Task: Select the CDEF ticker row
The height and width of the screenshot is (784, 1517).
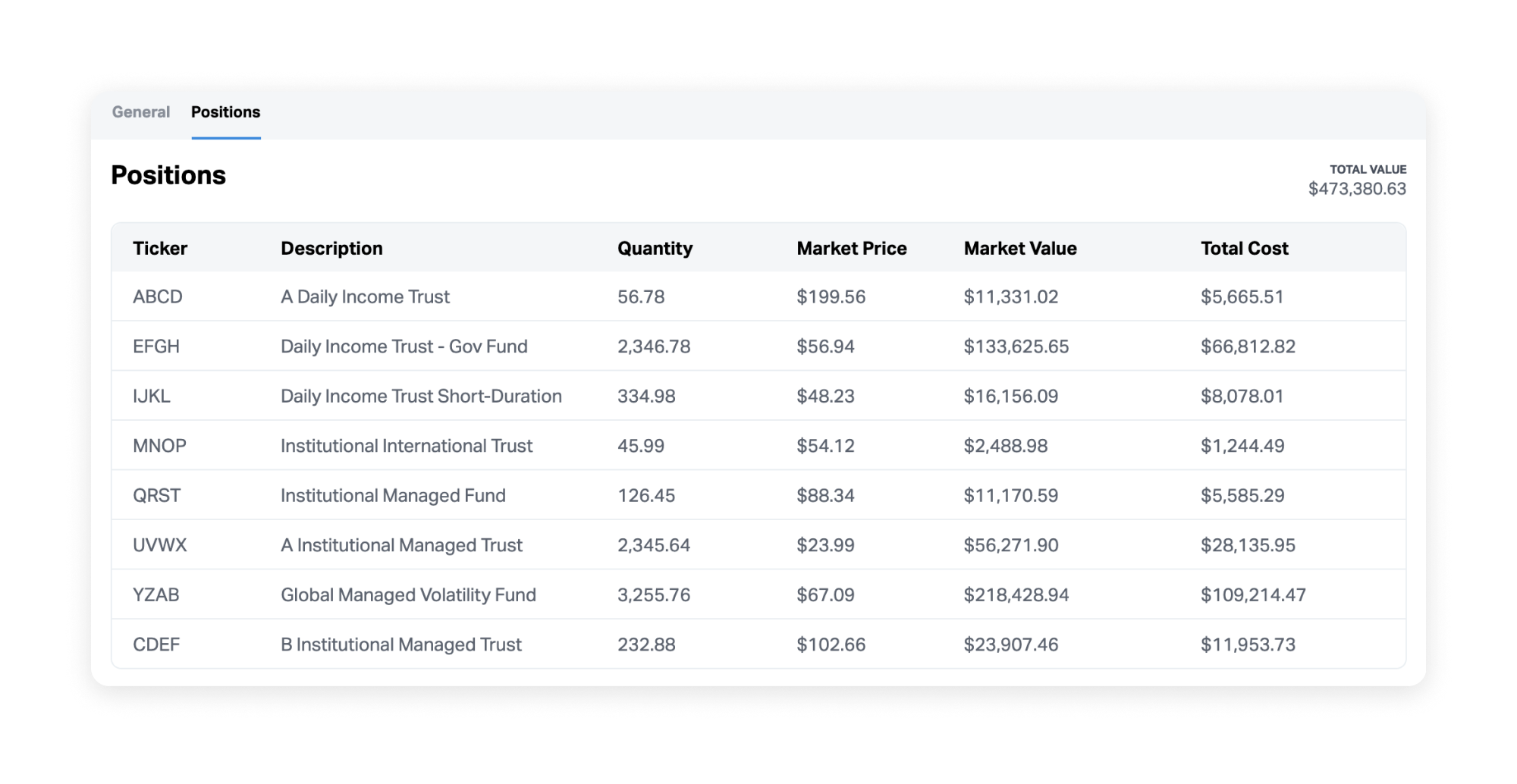Action: point(758,644)
